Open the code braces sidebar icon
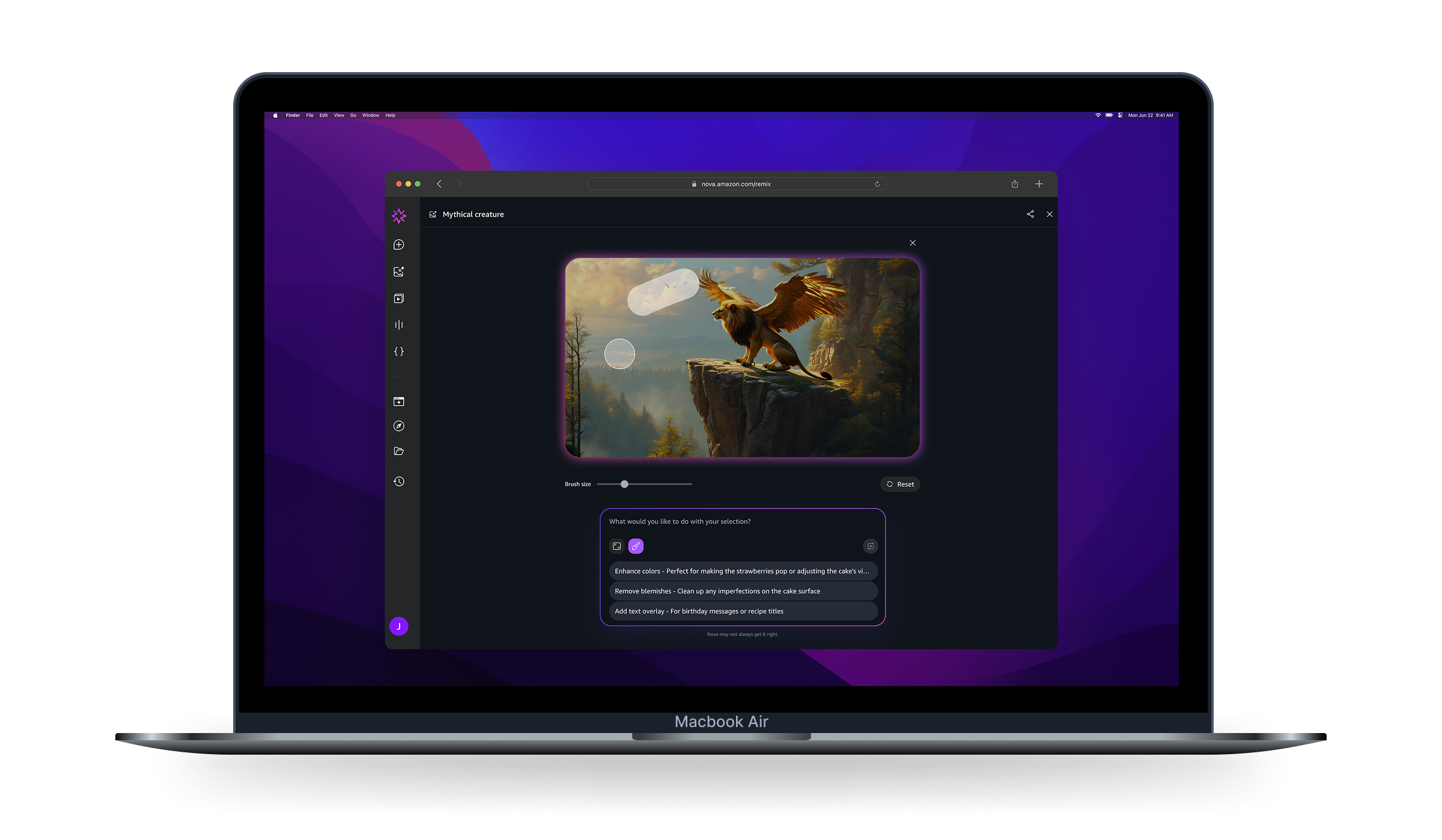Image resolution: width=1442 pixels, height=840 pixels. pos(398,352)
